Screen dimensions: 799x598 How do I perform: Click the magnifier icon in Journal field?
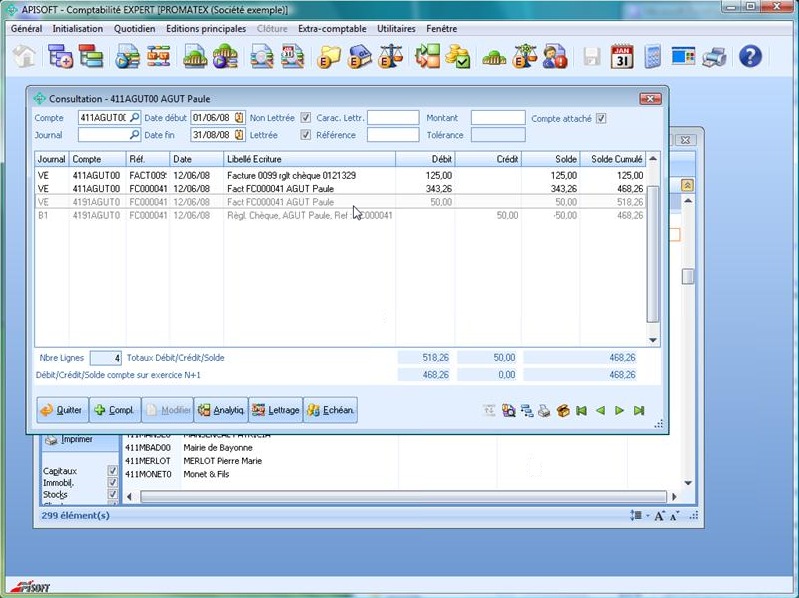coord(134,135)
